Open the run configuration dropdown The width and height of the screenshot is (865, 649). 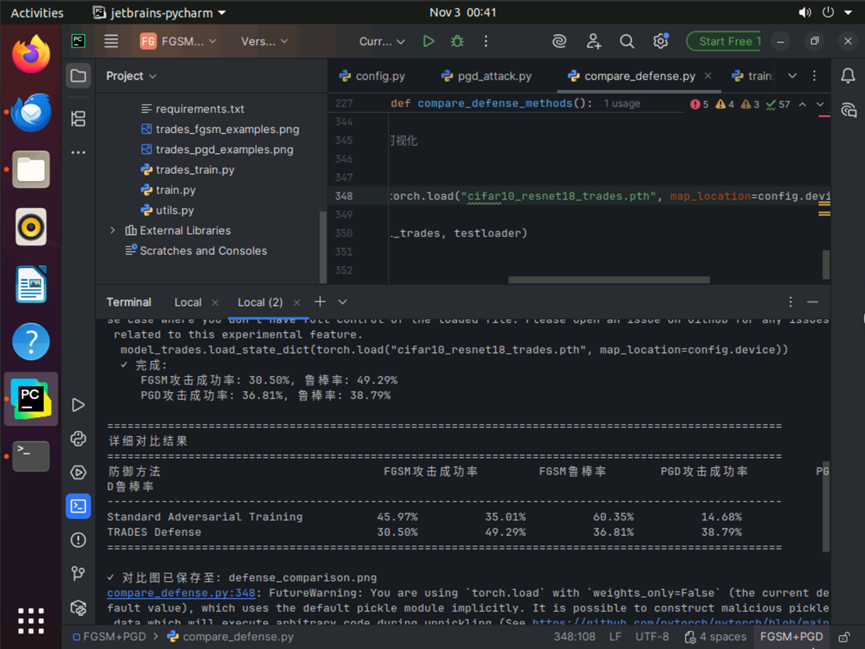[x=382, y=41]
